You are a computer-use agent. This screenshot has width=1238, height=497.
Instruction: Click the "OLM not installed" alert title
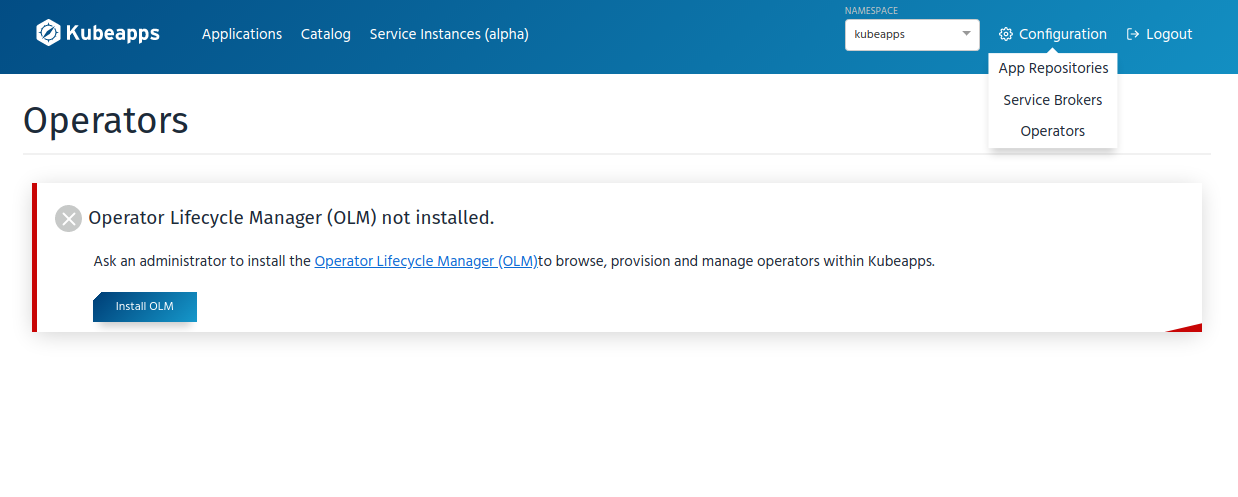(x=291, y=217)
